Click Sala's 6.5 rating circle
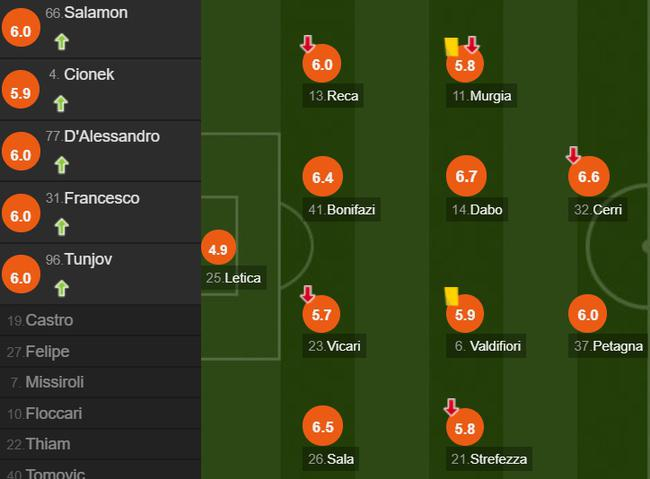 [322, 426]
